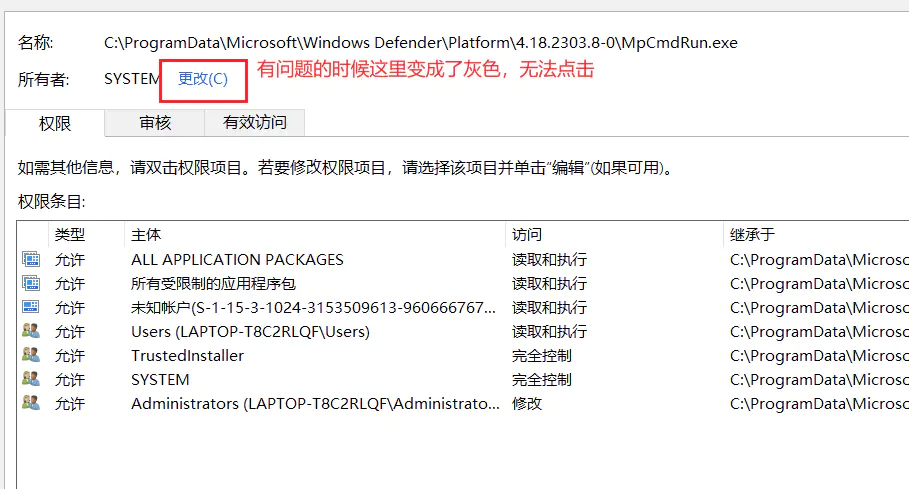Viewport: 909px width, 489px height.
Task: Select the Users (LAPTOP-T8C2RLQF\Users) entry
Action: (463, 331)
